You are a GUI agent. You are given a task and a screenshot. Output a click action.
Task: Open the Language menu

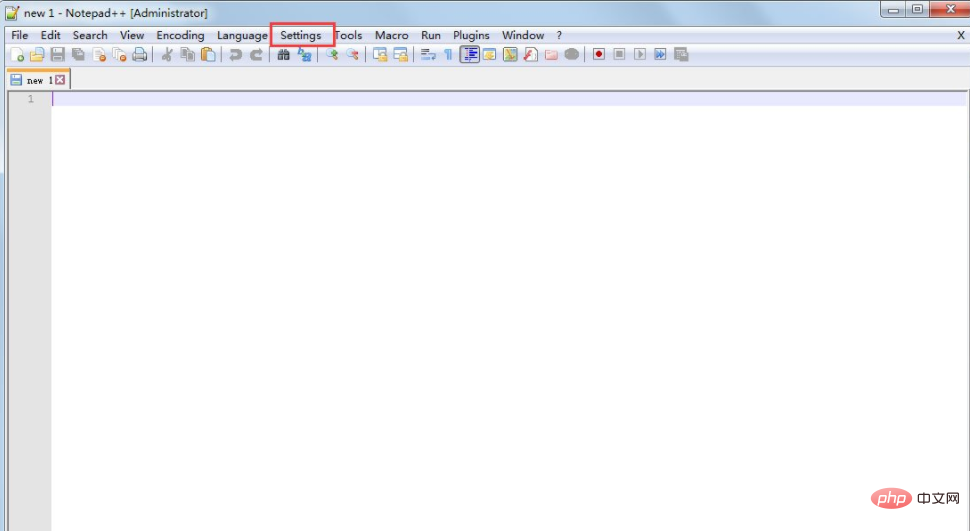(x=242, y=35)
